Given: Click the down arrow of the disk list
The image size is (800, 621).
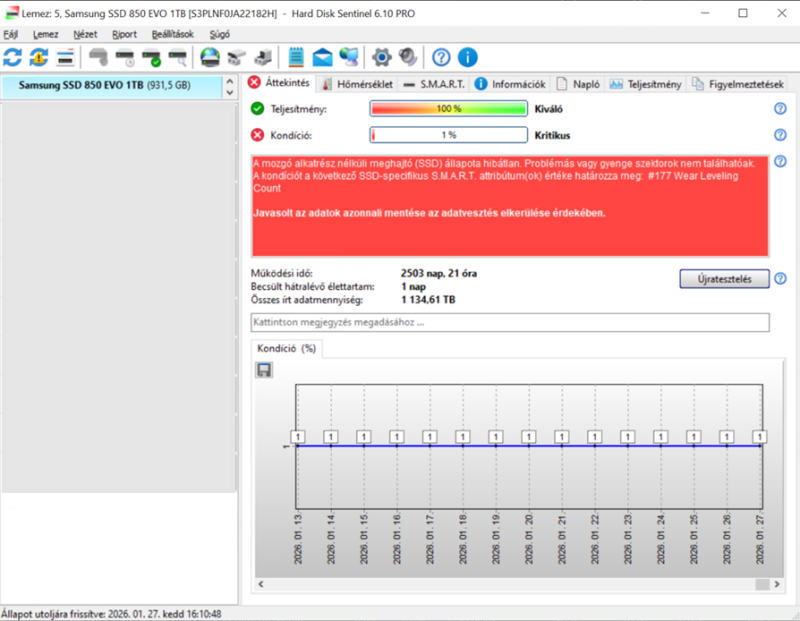Looking at the screenshot, I should pos(230,92).
